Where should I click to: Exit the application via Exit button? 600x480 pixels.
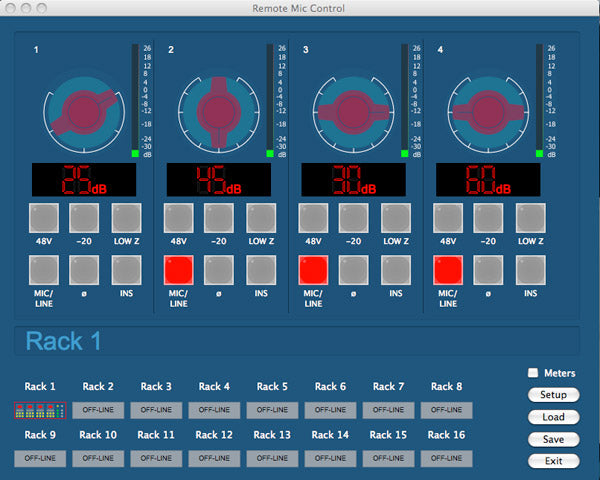553,461
